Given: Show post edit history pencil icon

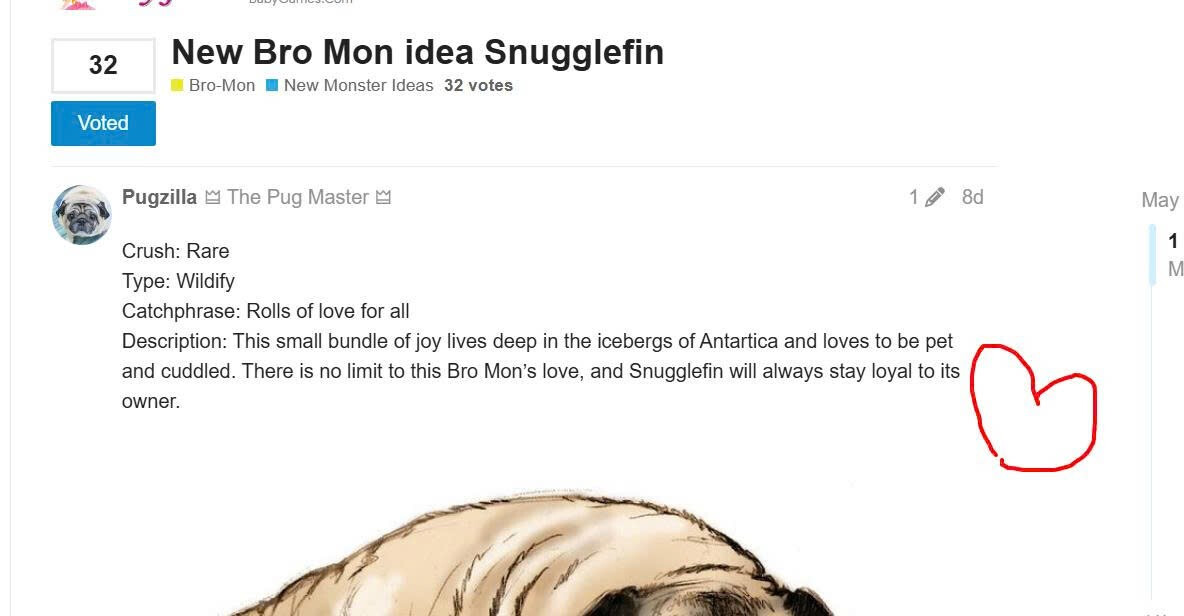Looking at the screenshot, I should click(x=935, y=197).
